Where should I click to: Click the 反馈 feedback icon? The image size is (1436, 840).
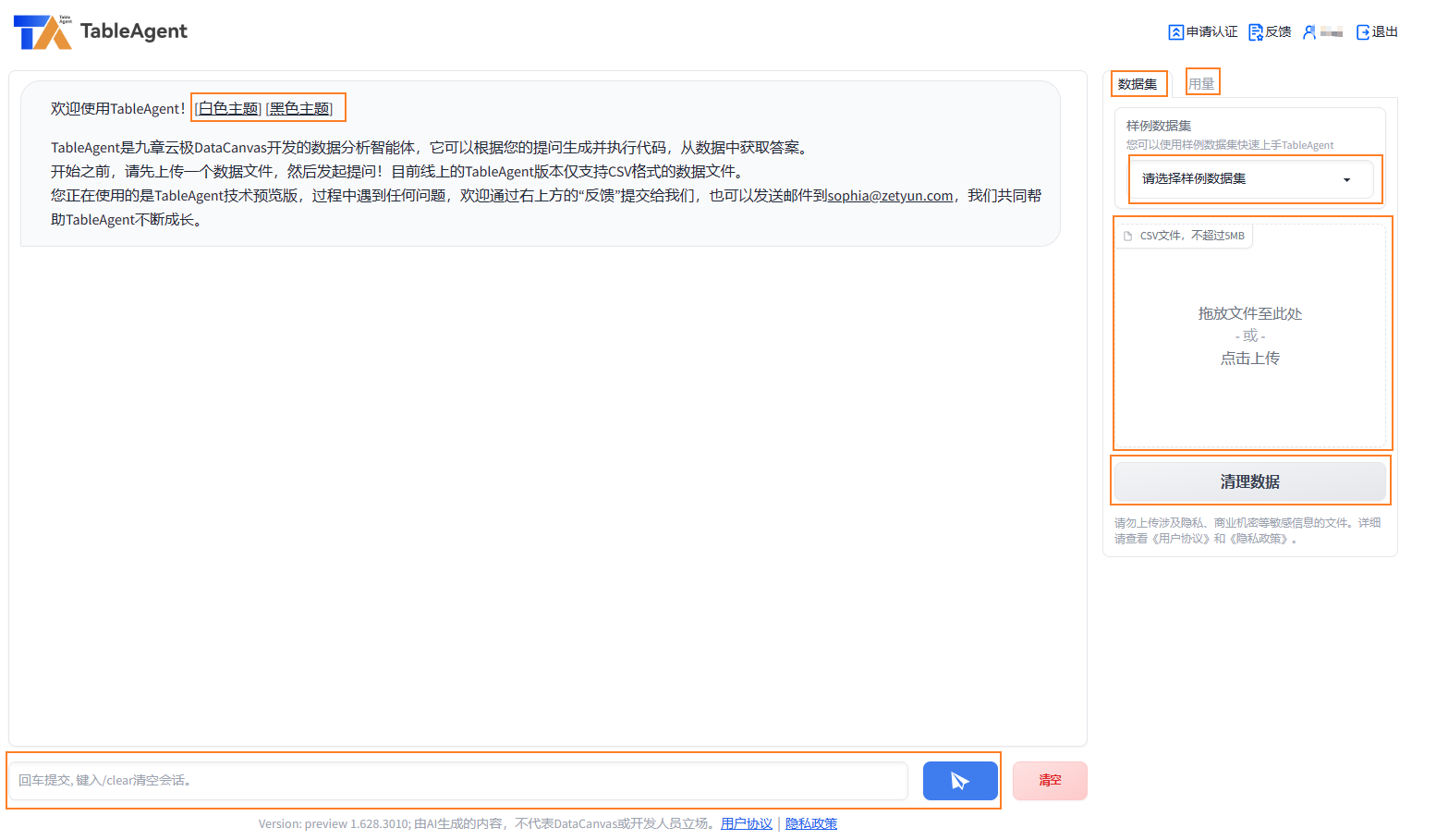click(x=1256, y=32)
